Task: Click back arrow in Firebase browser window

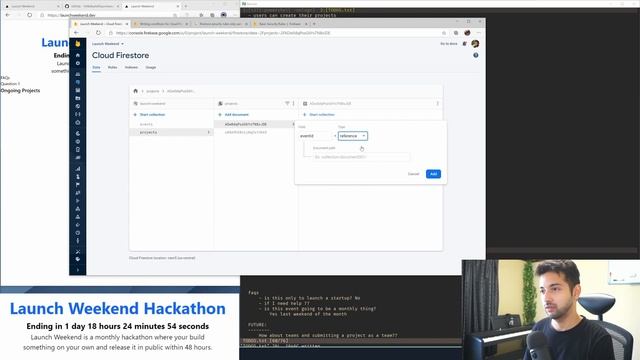Action: 76,33
